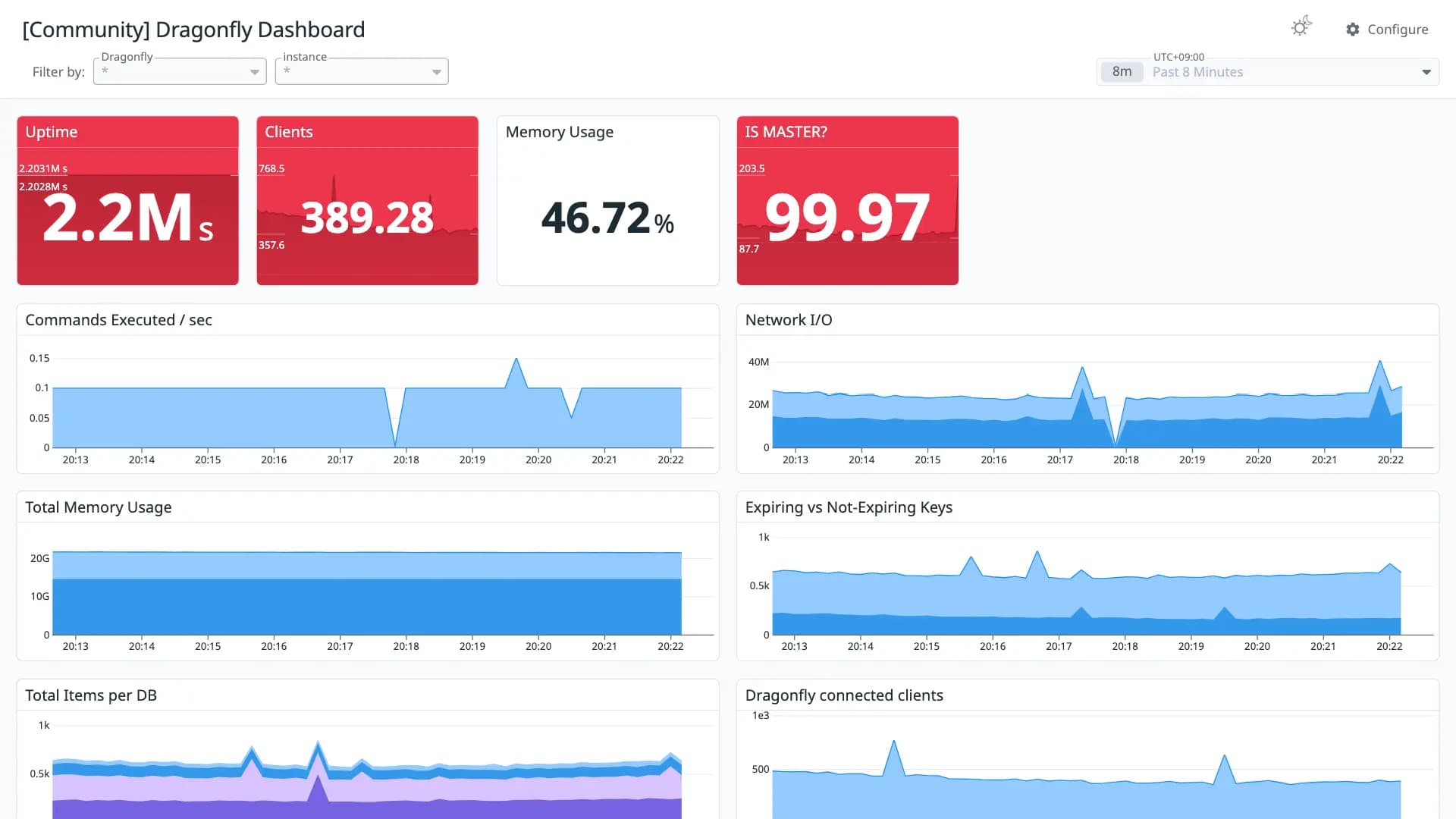This screenshot has width=1456, height=819.
Task: Click the Total Memory Usage chart title
Action: 99,507
